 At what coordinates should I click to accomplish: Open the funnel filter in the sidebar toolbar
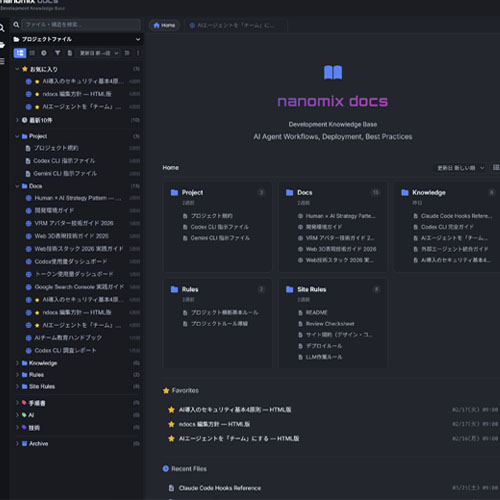click(57, 53)
